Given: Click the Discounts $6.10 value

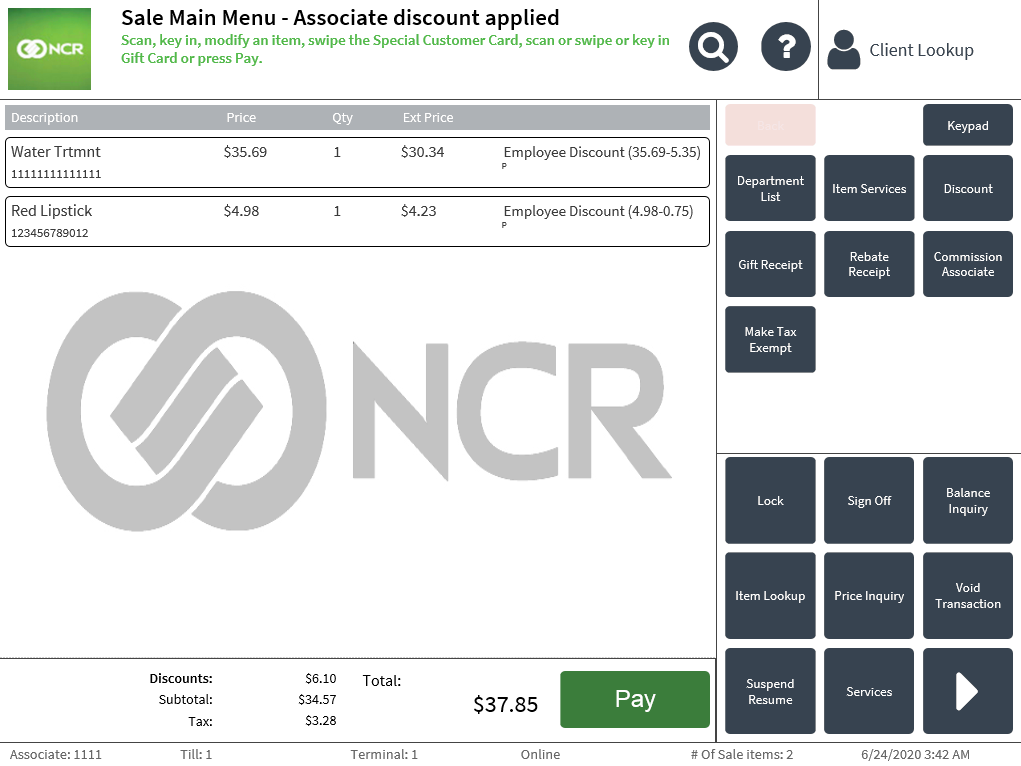Looking at the screenshot, I should pyautogui.click(x=320, y=678).
